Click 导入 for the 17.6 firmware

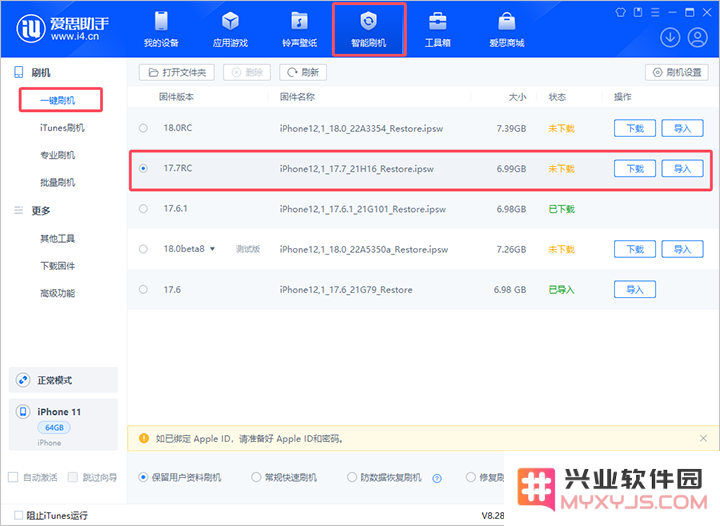click(x=635, y=290)
